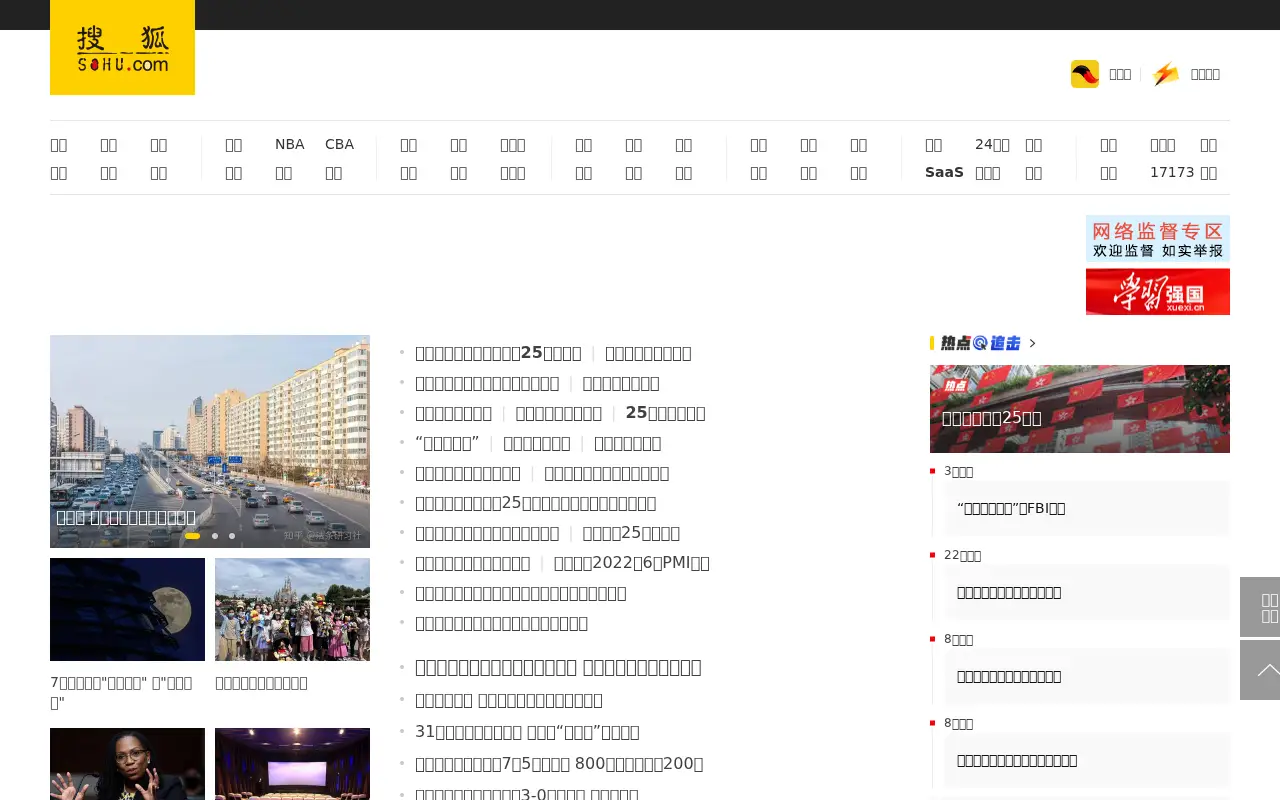Open the headline containing 3-0
Screen dimensions: 1280x800
coord(527,793)
